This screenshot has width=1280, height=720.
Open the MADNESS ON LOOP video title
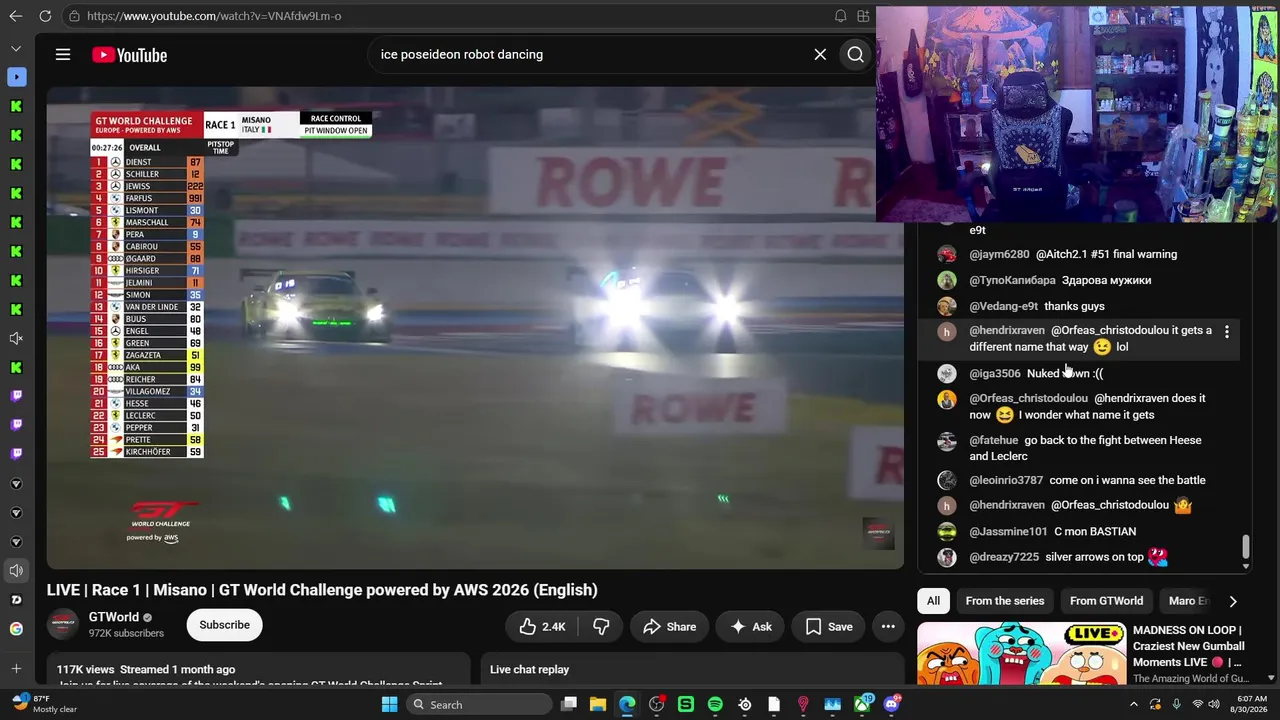[1188, 646]
